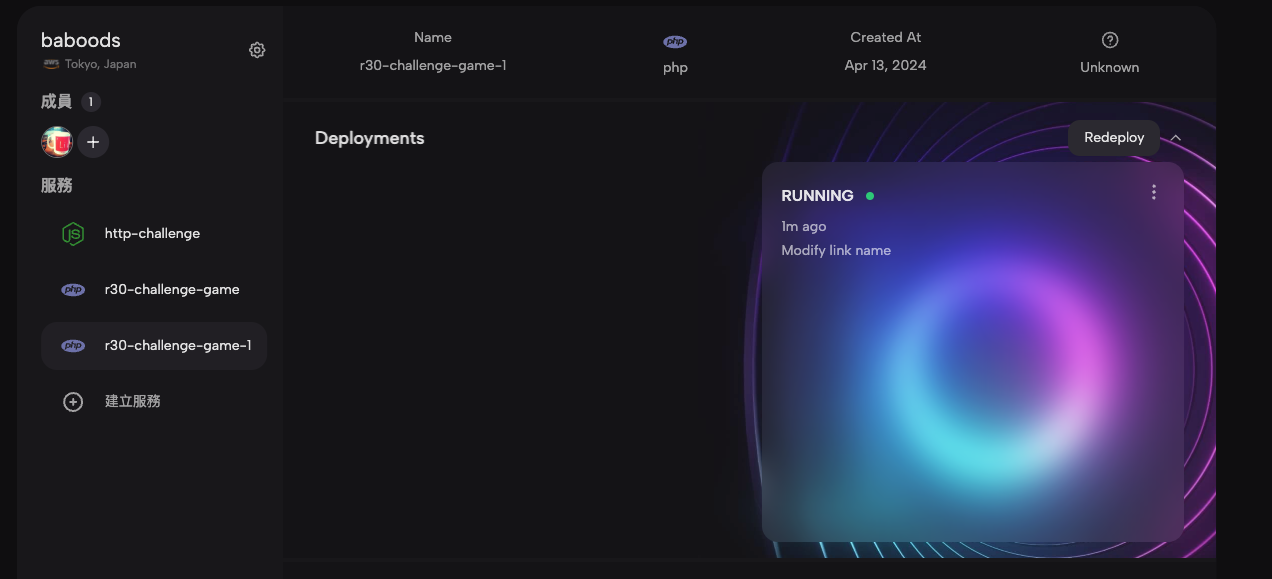Click the 建立服務 create service label
This screenshot has height=579, width=1272.
point(133,402)
